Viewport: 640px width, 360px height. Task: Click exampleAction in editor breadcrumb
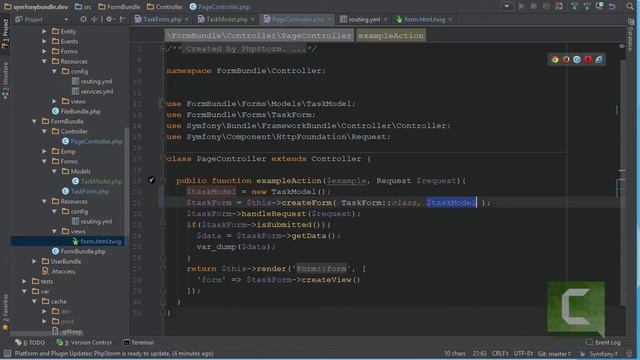(x=391, y=36)
